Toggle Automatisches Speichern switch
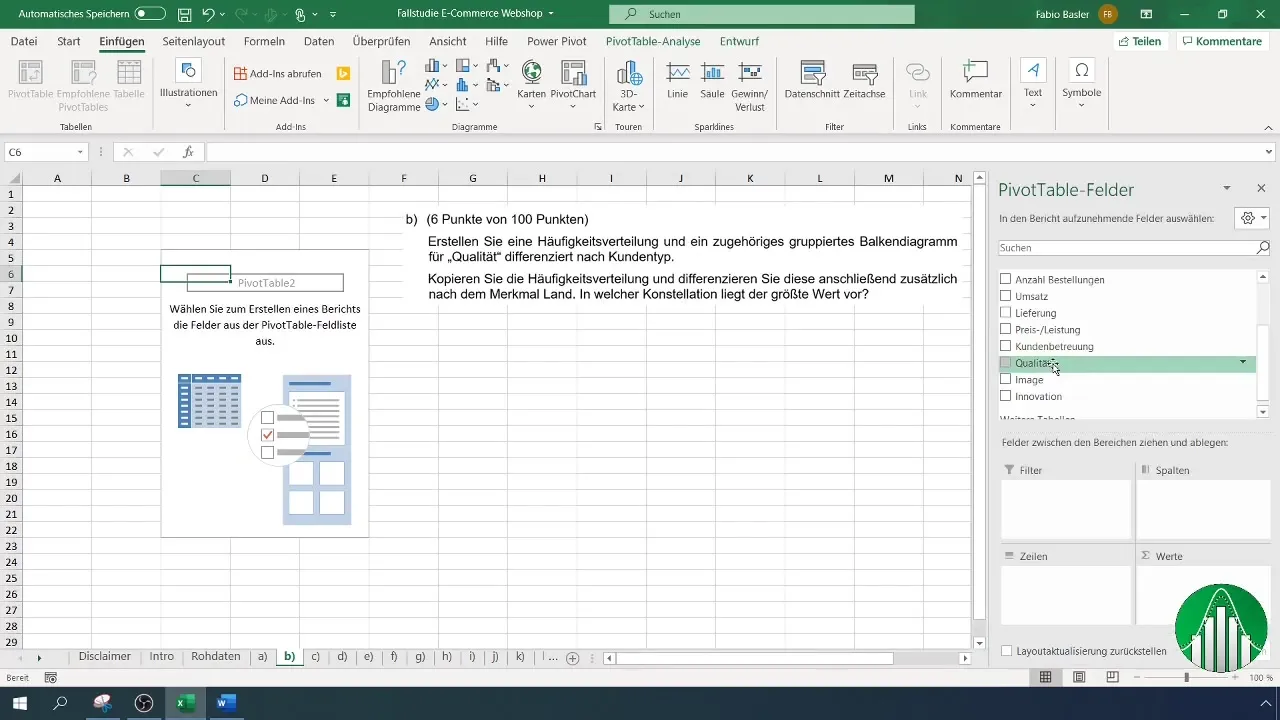 point(150,15)
